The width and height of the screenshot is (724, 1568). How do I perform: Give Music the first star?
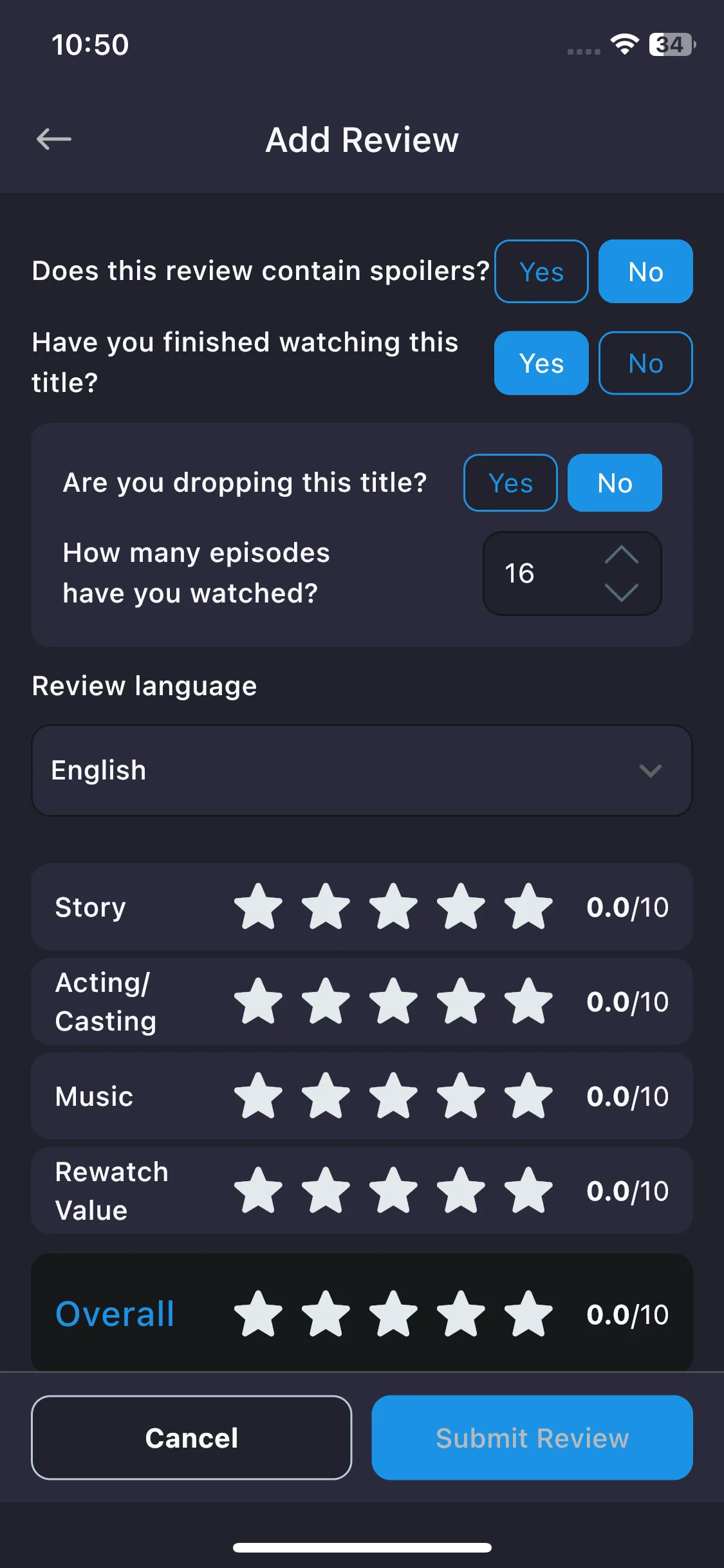258,1096
